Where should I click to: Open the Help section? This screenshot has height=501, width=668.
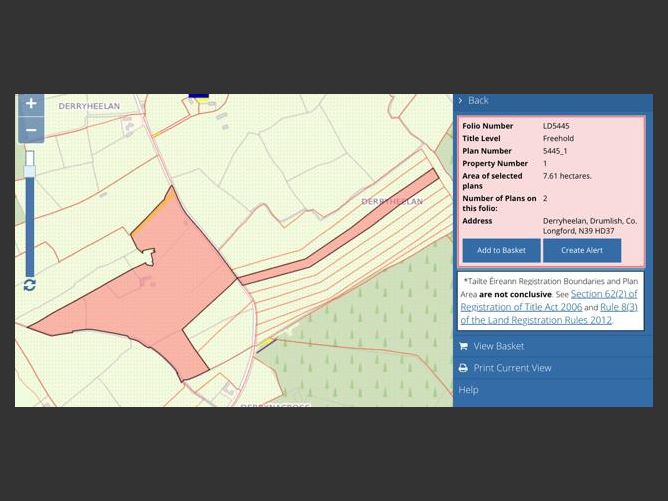[468, 389]
